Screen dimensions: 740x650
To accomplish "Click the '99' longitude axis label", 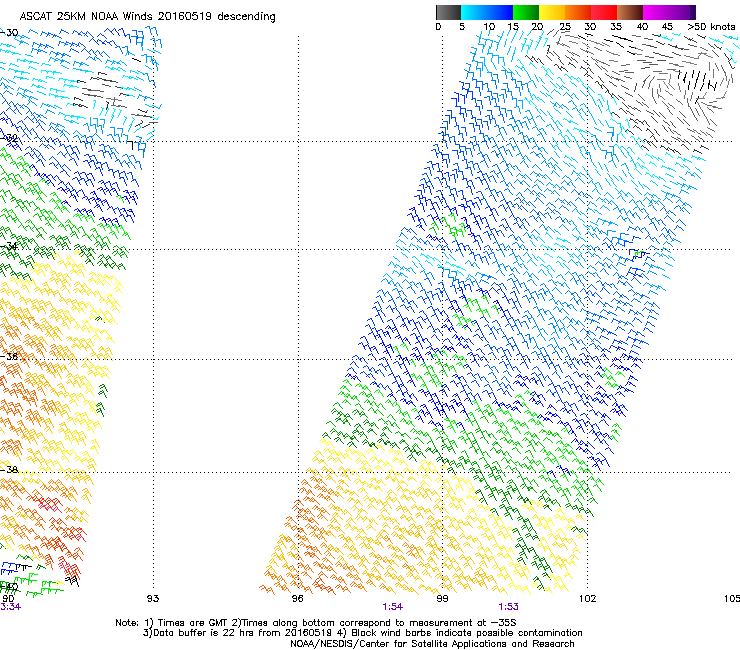I will tap(442, 599).
